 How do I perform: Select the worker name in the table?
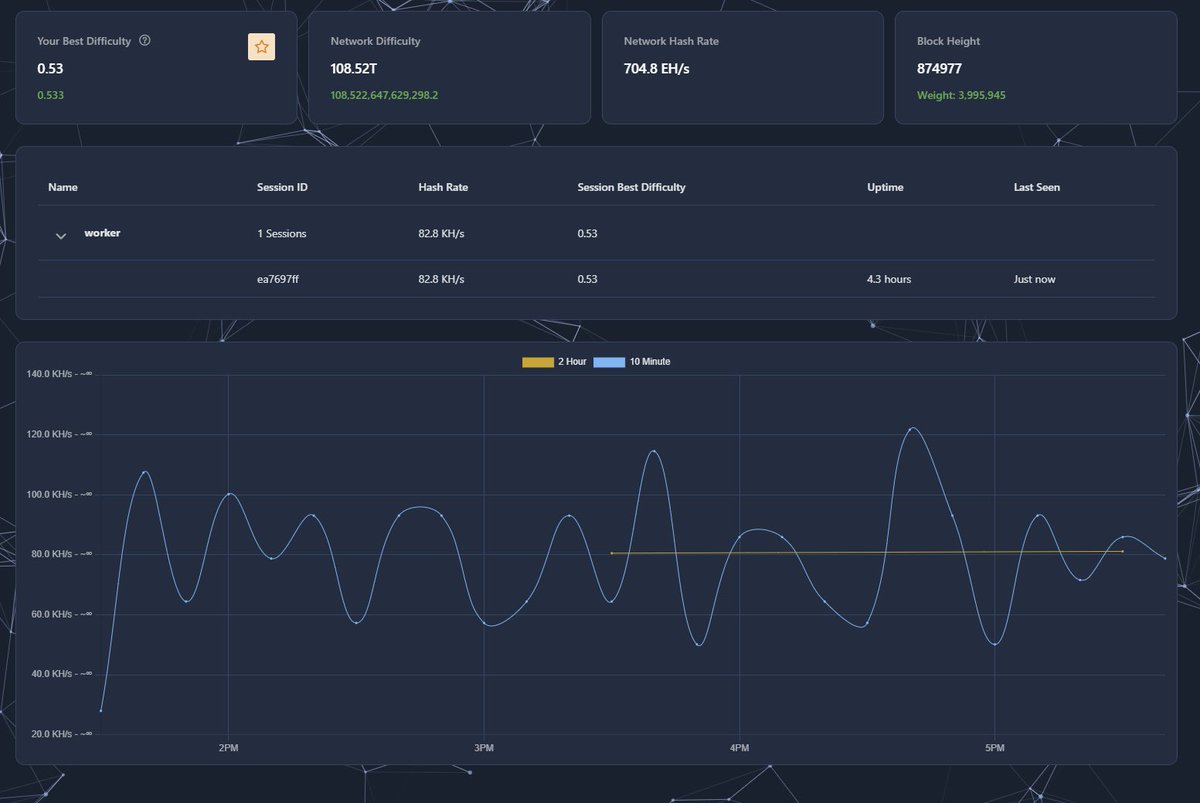pos(102,233)
